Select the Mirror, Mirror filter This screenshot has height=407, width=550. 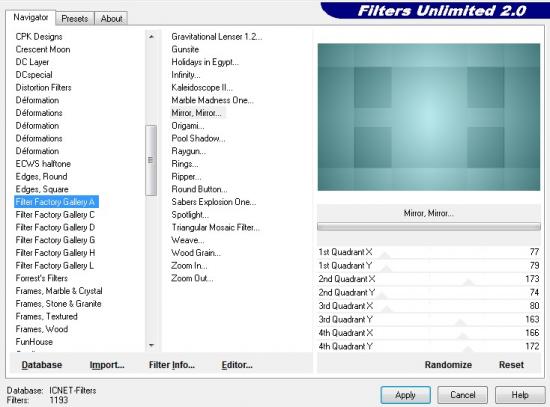point(196,113)
